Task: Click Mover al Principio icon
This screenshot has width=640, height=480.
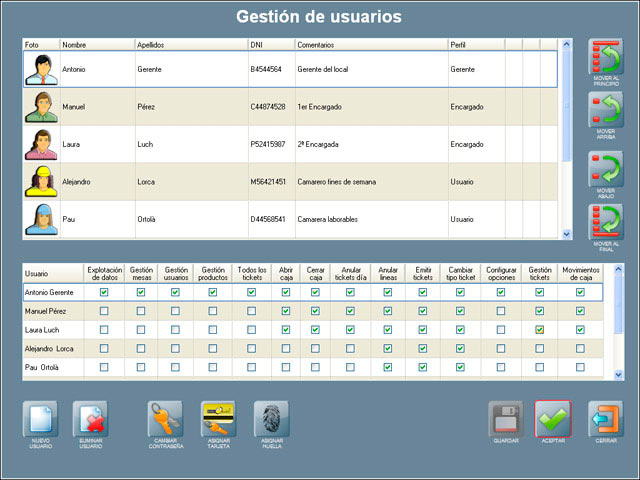Action: 605,59
